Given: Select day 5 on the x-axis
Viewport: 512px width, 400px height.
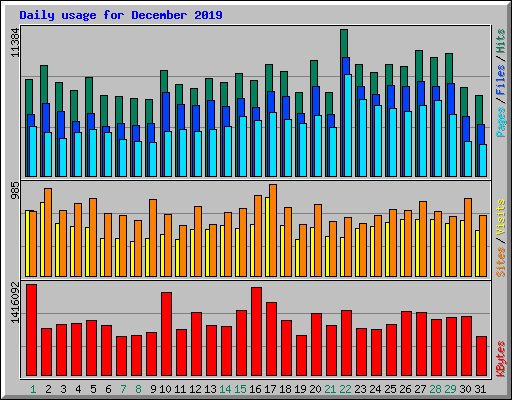Looking at the screenshot, I should (93, 389).
